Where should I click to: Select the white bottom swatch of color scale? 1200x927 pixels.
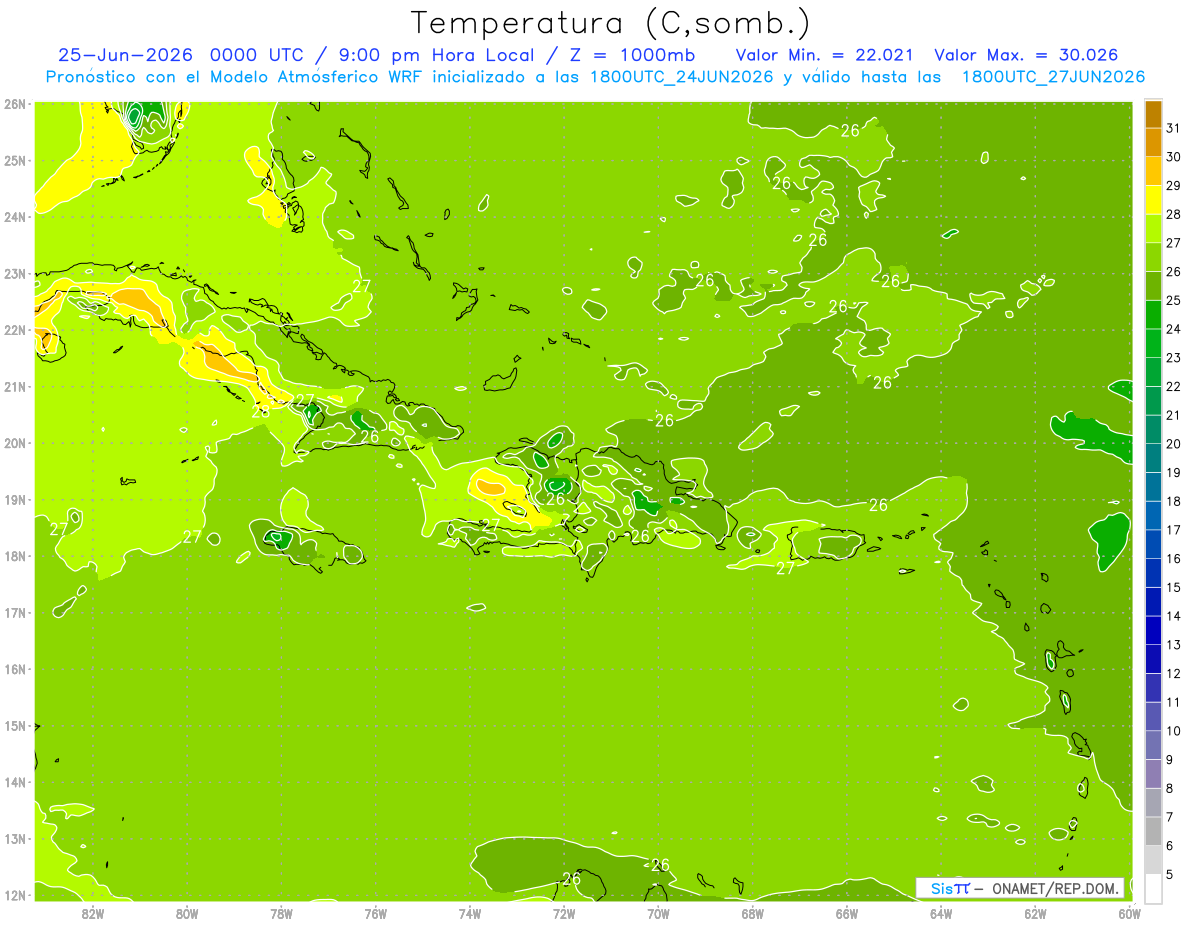tap(1153, 888)
